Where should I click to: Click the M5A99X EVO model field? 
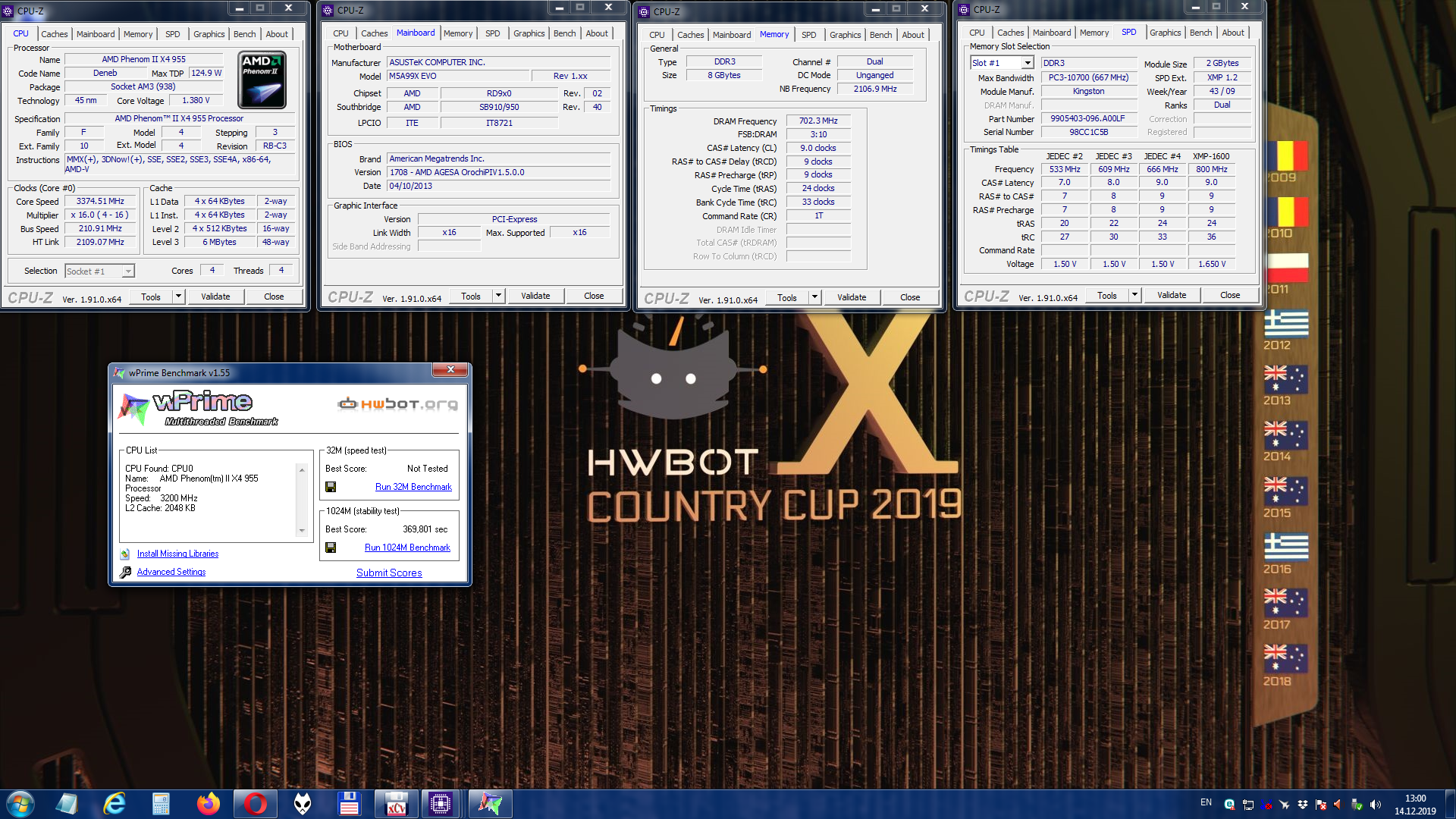pos(458,76)
